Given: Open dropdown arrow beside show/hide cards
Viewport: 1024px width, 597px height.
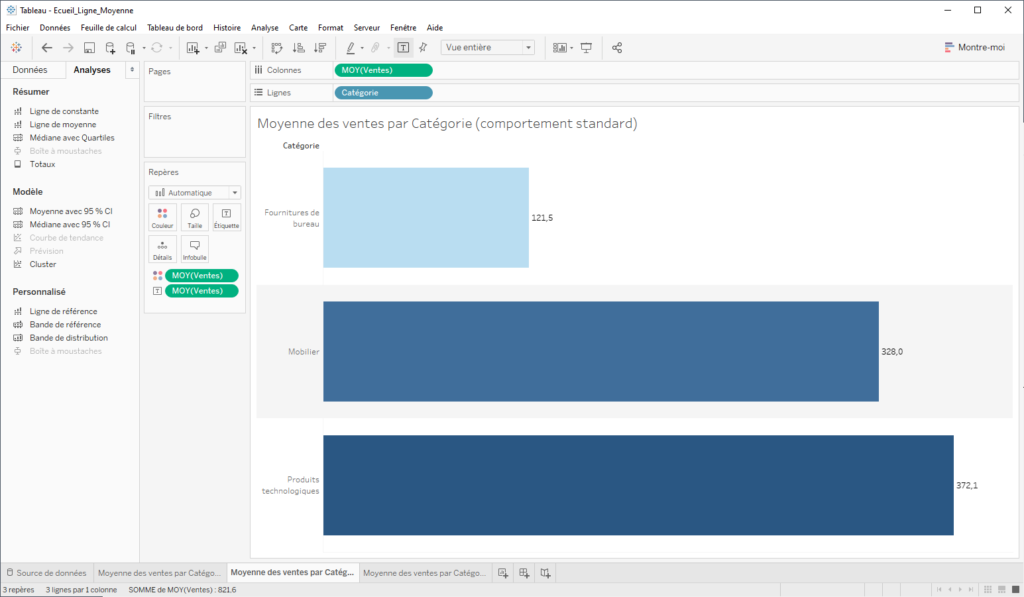Looking at the screenshot, I should click(x=571, y=48).
